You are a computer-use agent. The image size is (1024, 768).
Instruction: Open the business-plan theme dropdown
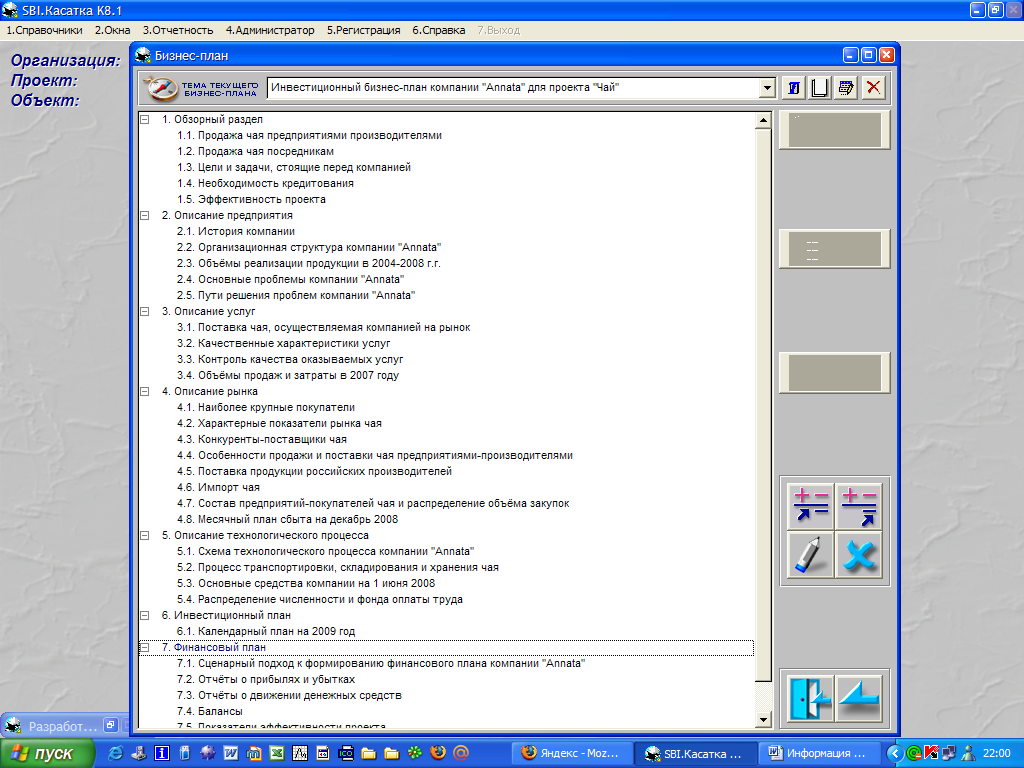point(767,88)
